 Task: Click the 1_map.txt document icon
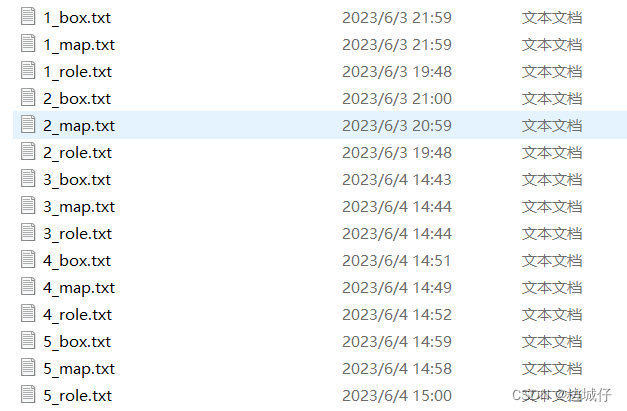(x=28, y=44)
